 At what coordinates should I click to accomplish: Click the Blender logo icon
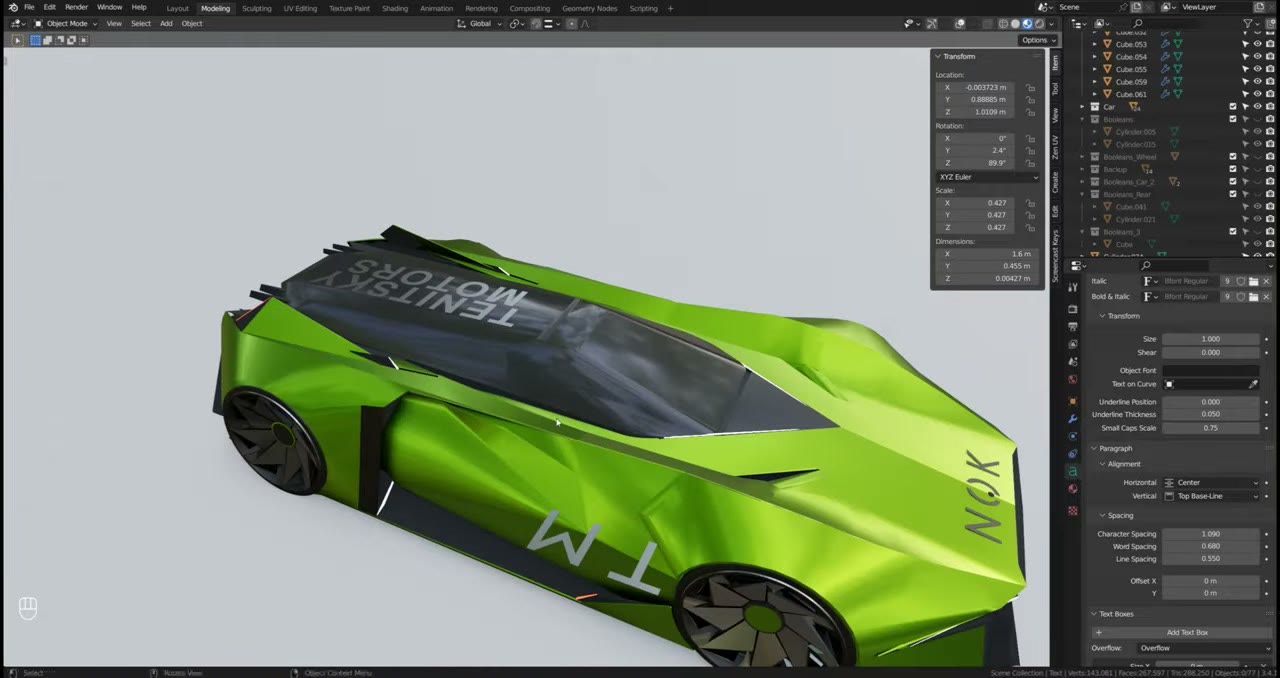pos(13,7)
